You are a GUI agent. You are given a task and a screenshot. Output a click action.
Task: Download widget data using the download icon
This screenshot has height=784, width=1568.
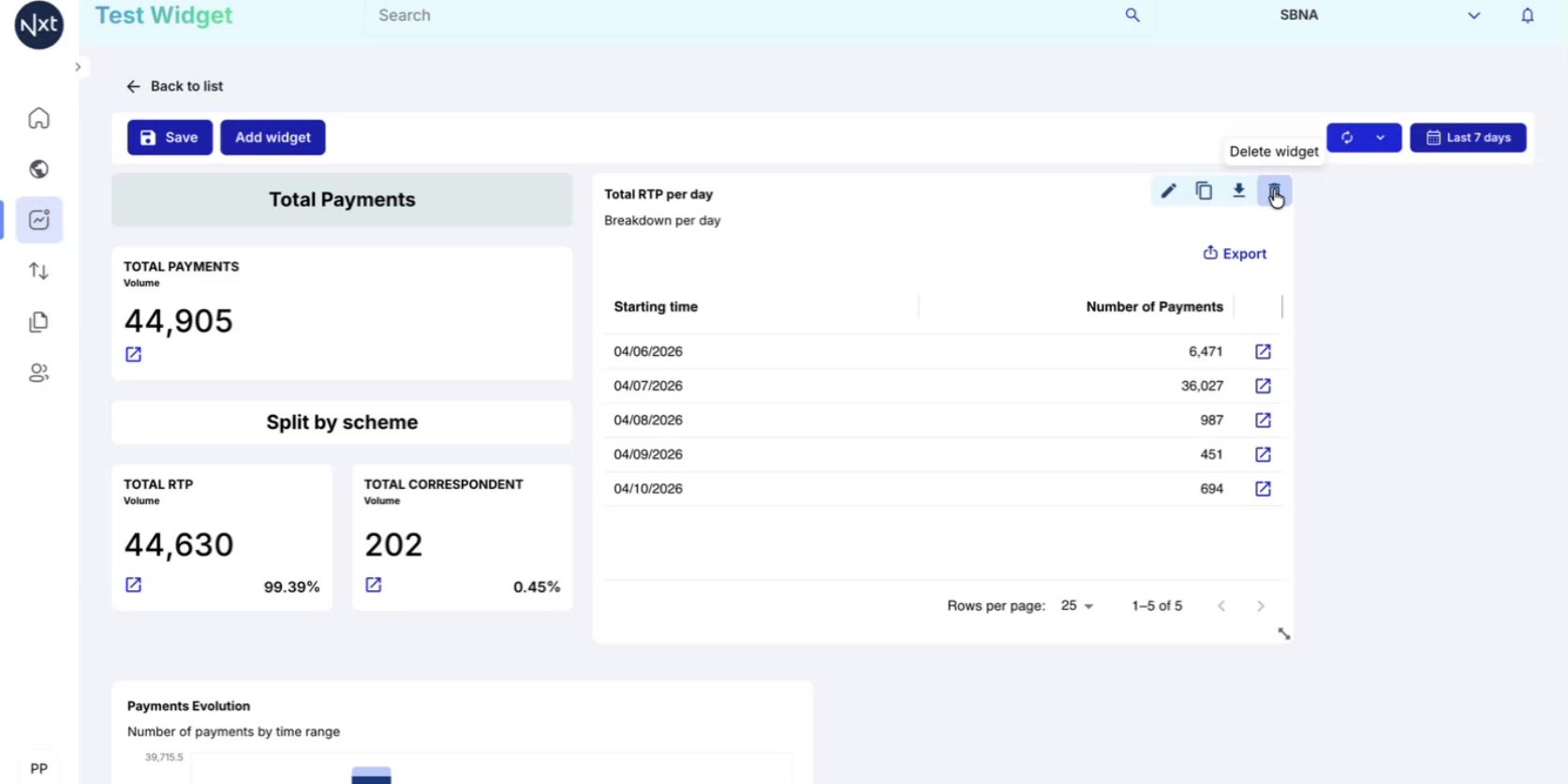click(x=1238, y=191)
